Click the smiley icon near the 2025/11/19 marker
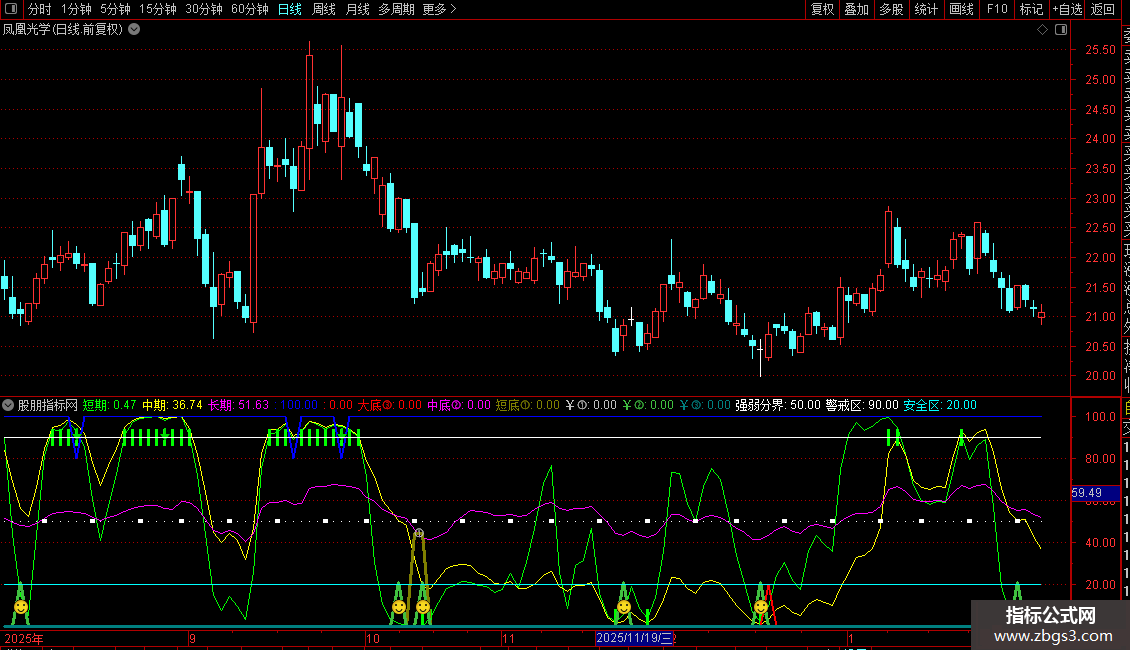The height and width of the screenshot is (650, 1130). tap(624, 607)
